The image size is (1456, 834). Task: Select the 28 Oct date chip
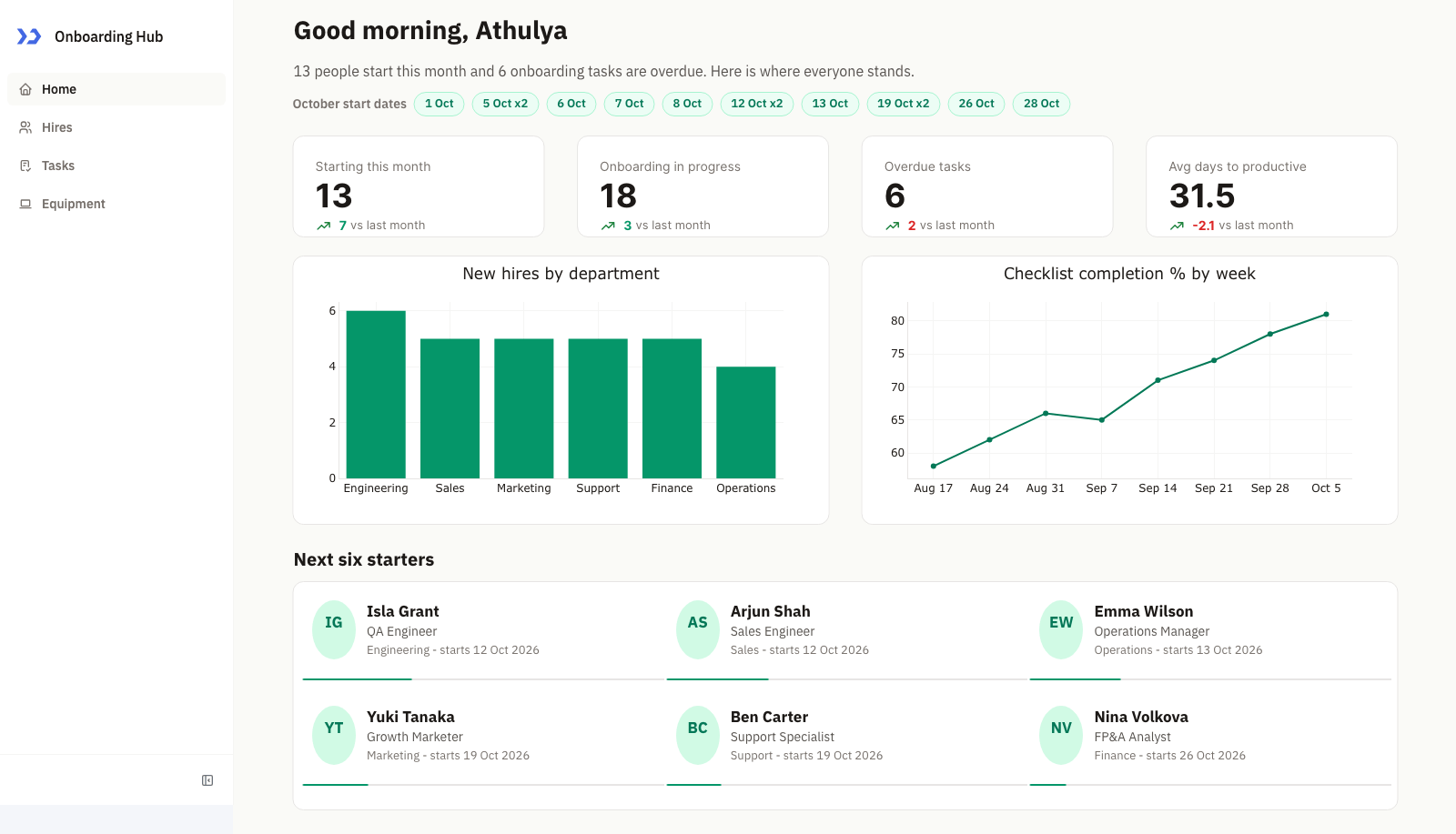[x=1041, y=104]
